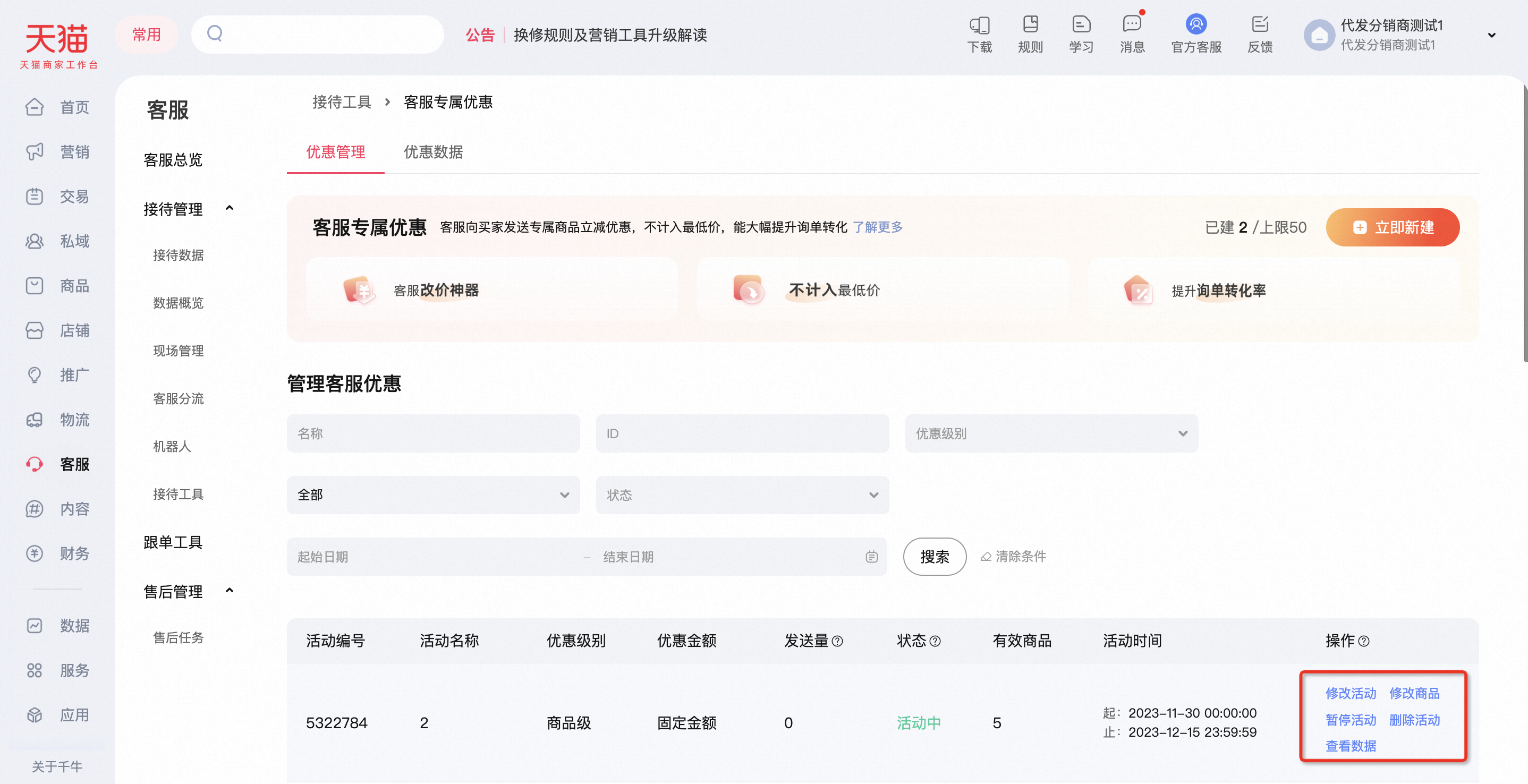Click 查看数据 for activity 5322784
Image resolution: width=1528 pixels, height=784 pixels.
[1351, 747]
